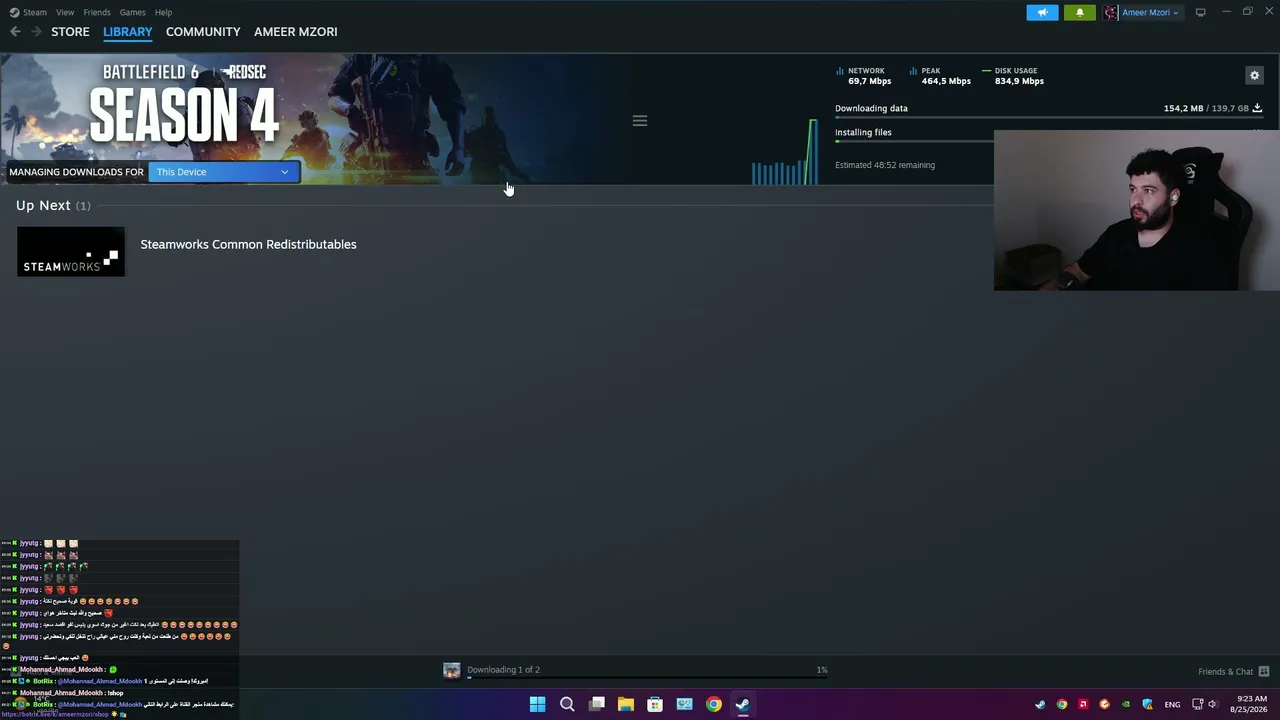Open Microsoft Store from the taskbar
The height and width of the screenshot is (720, 1280).
point(655,704)
